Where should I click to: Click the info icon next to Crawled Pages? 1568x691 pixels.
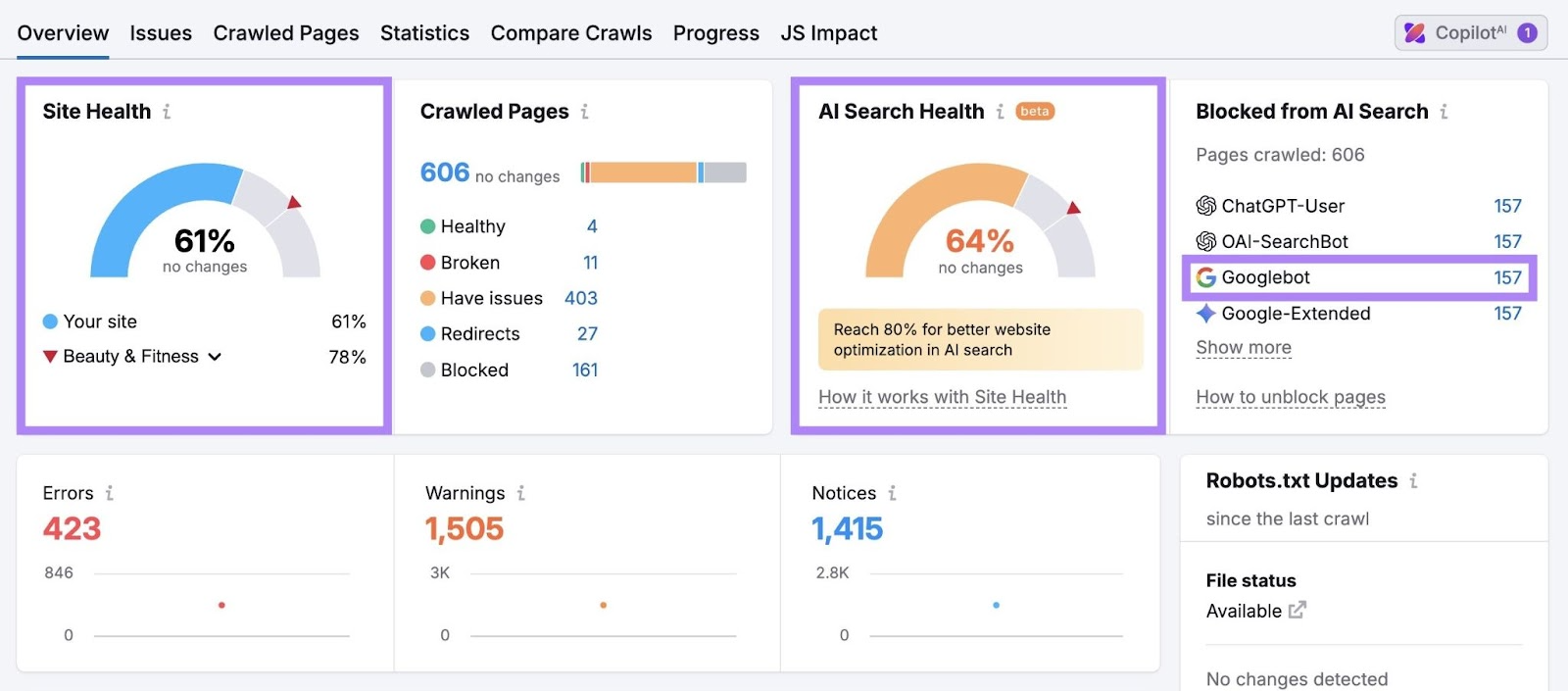tap(584, 112)
